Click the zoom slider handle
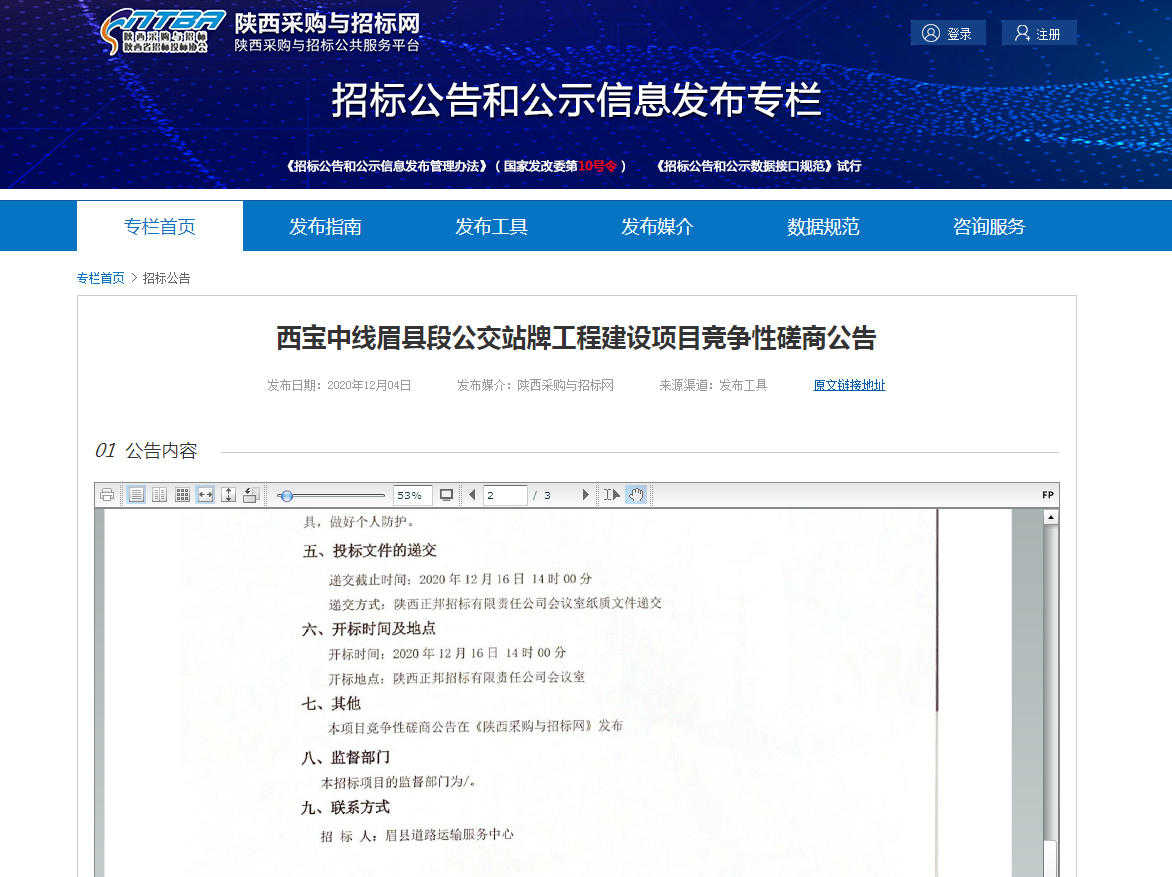 pos(287,495)
